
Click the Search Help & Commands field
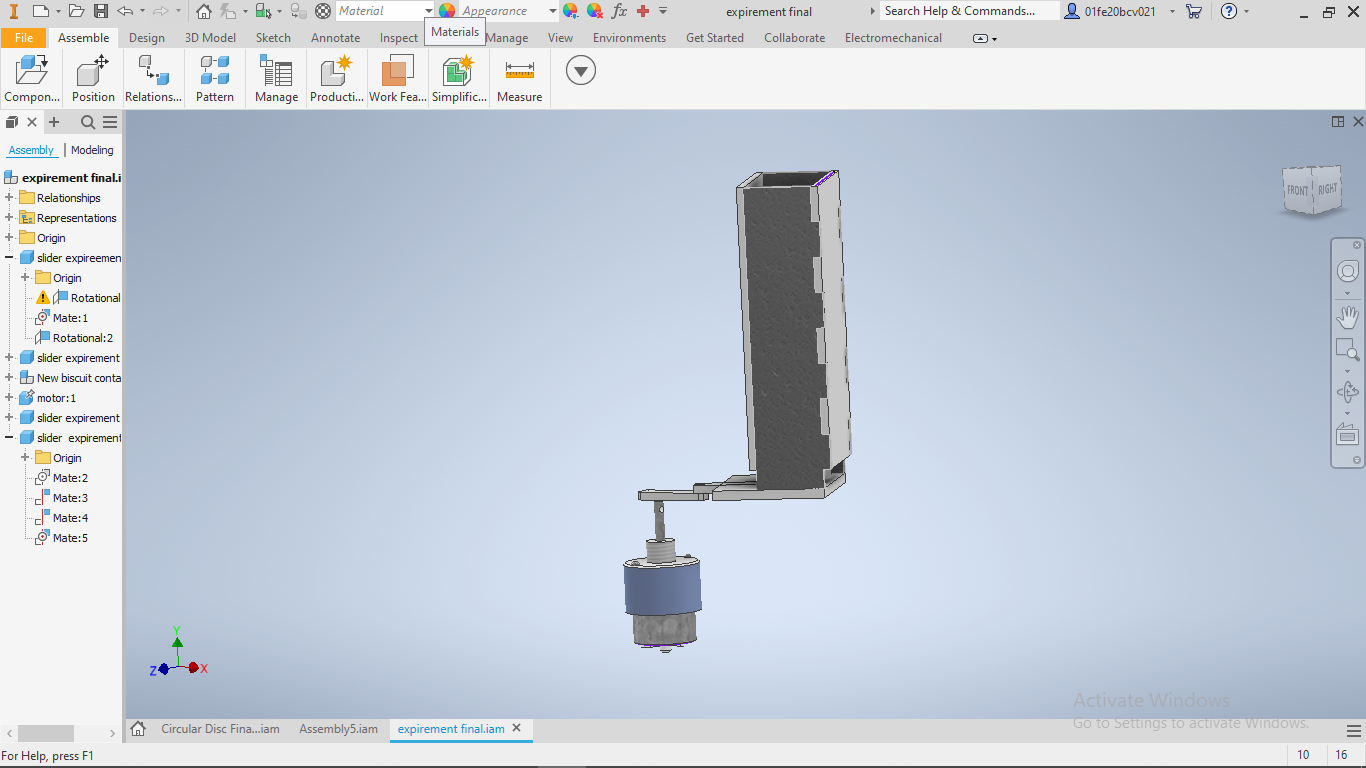(x=969, y=11)
